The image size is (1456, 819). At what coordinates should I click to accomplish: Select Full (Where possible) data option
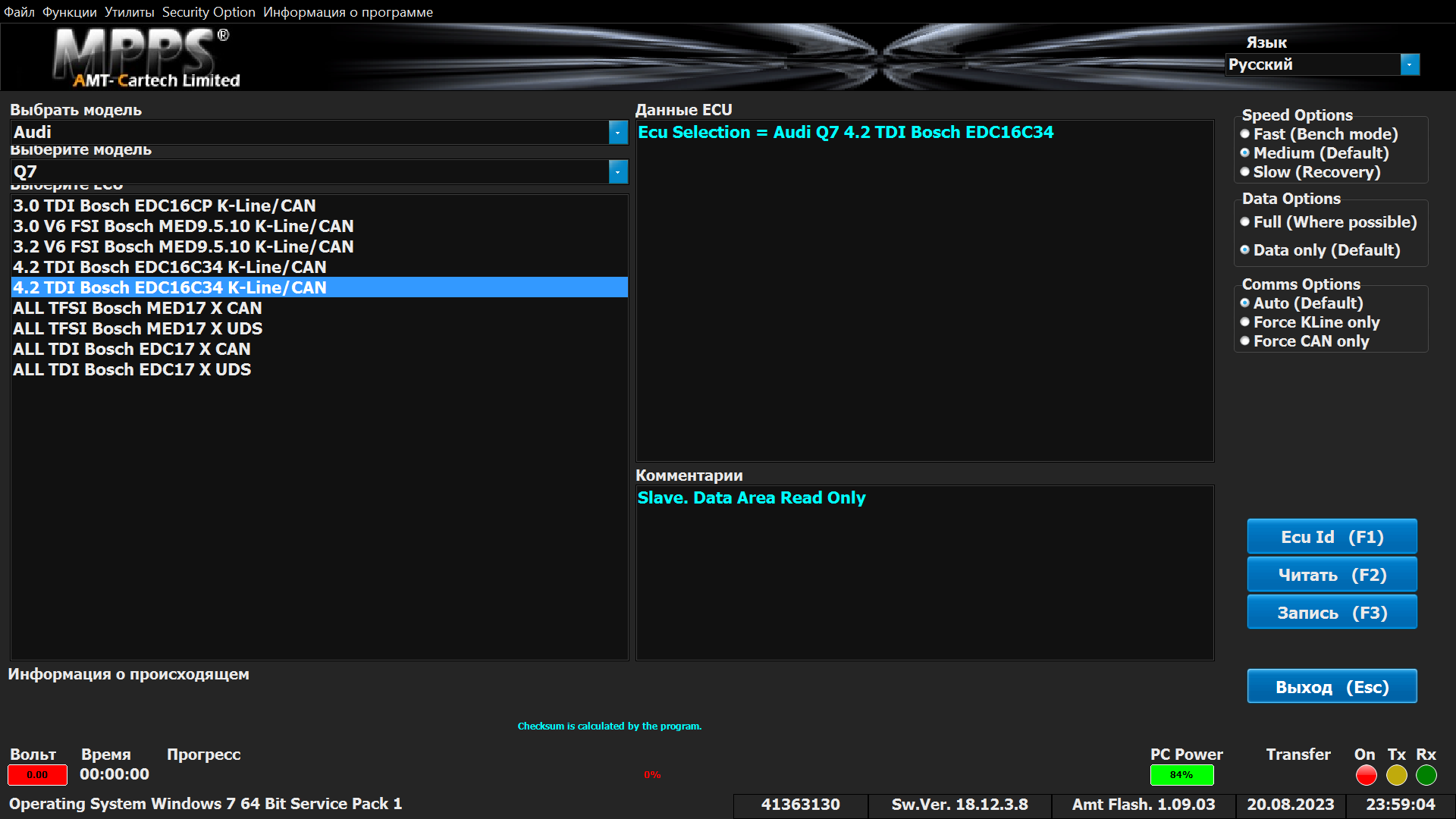point(1245,222)
